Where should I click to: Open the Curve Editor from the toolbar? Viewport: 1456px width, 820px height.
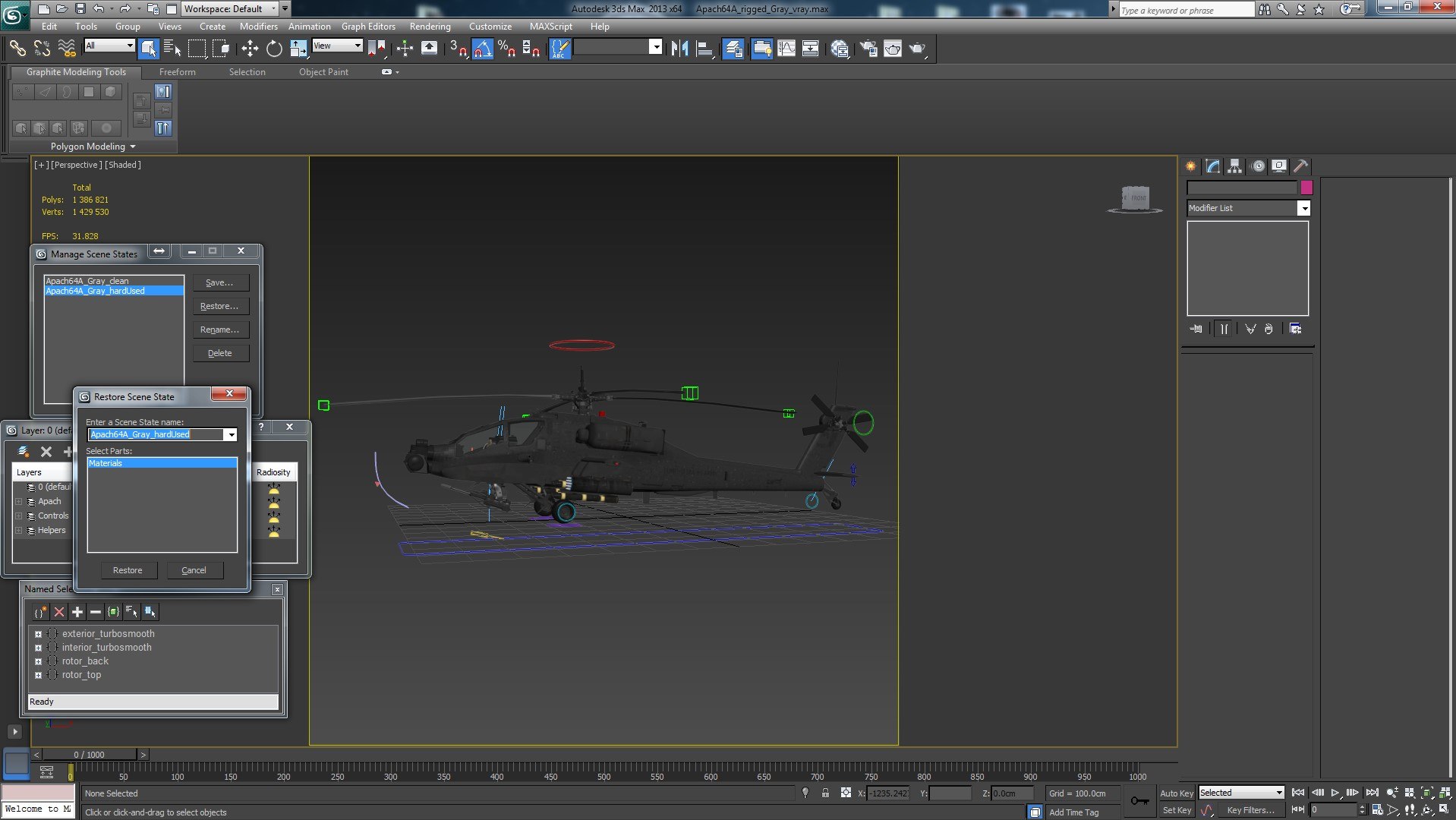(786, 49)
